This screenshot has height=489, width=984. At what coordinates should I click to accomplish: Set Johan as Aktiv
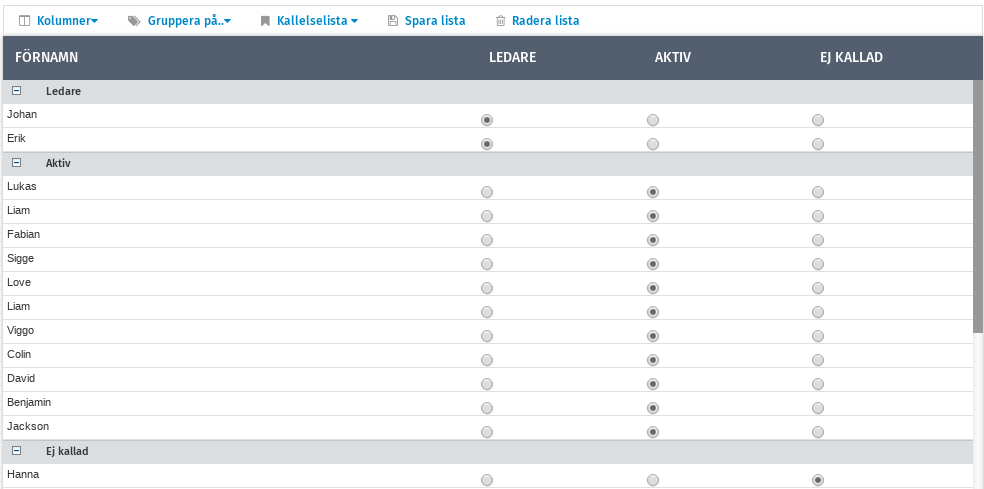tap(653, 120)
